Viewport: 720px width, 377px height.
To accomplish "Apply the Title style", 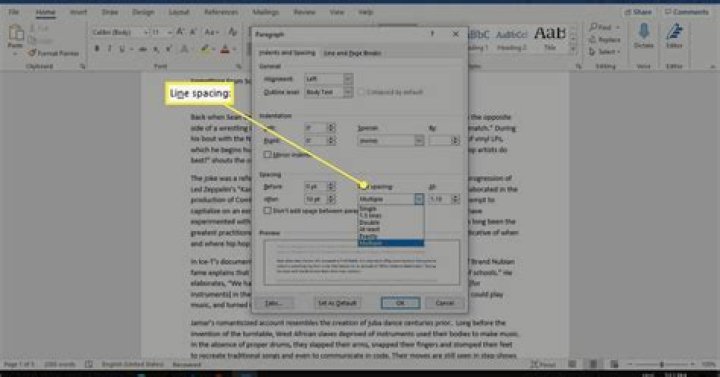I will click(550, 39).
